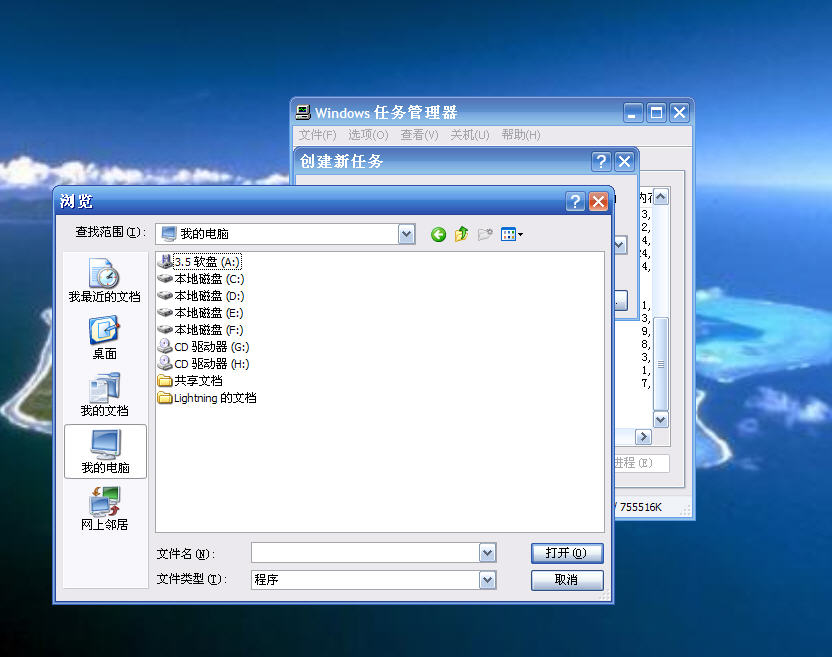Click help button in 创建新任务 dialog
The height and width of the screenshot is (657, 832).
click(601, 161)
